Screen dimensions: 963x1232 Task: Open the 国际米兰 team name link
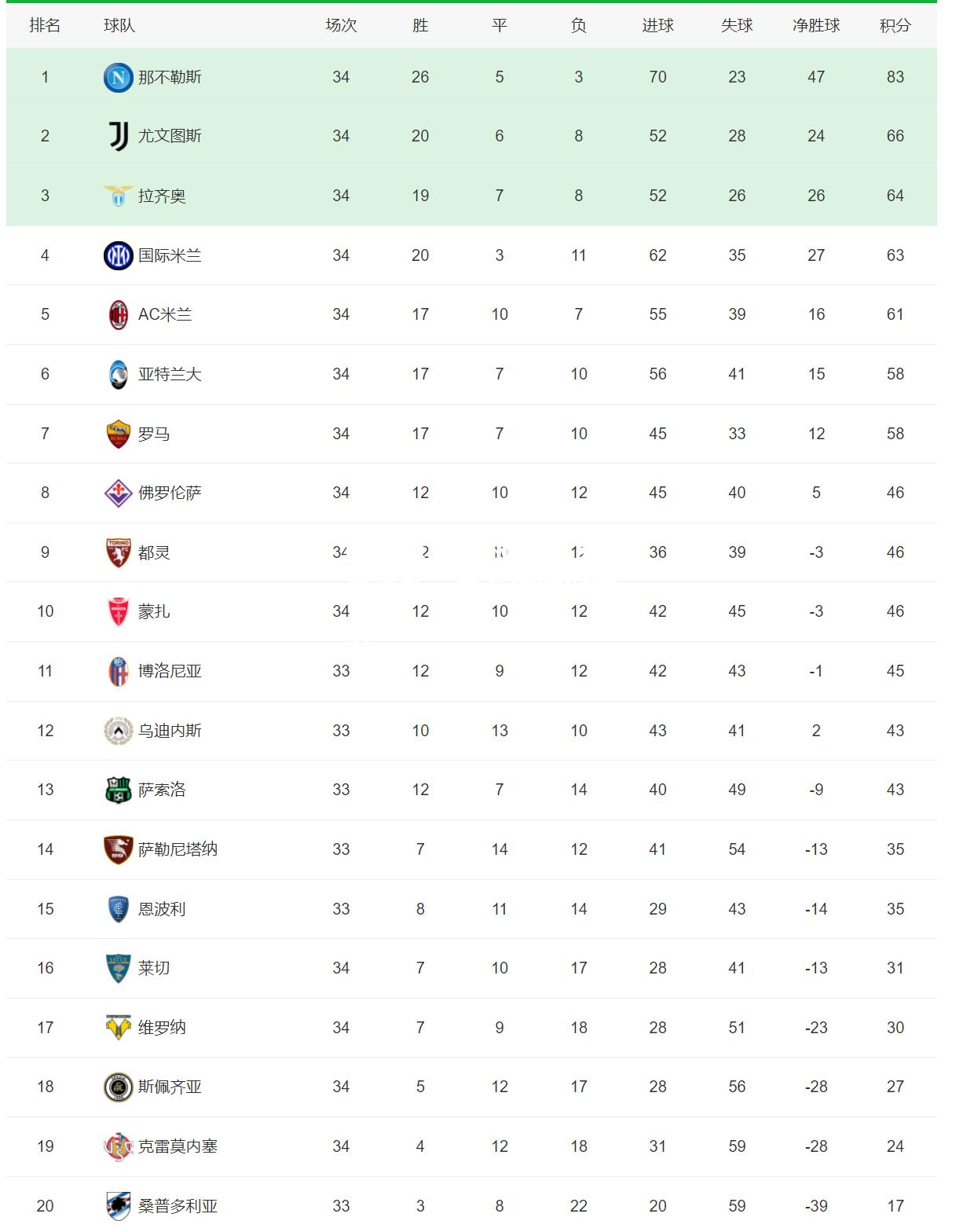(x=170, y=255)
